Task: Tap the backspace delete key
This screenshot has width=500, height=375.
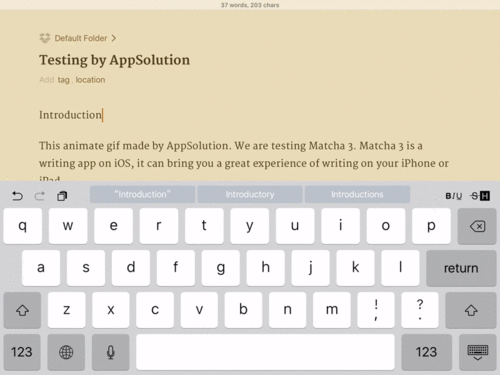Action: point(477,226)
